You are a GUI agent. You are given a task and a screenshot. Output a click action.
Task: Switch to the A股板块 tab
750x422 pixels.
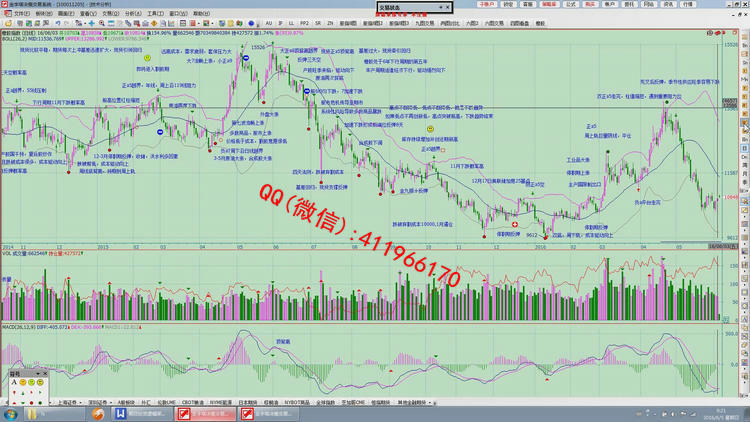click(x=126, y=403)
